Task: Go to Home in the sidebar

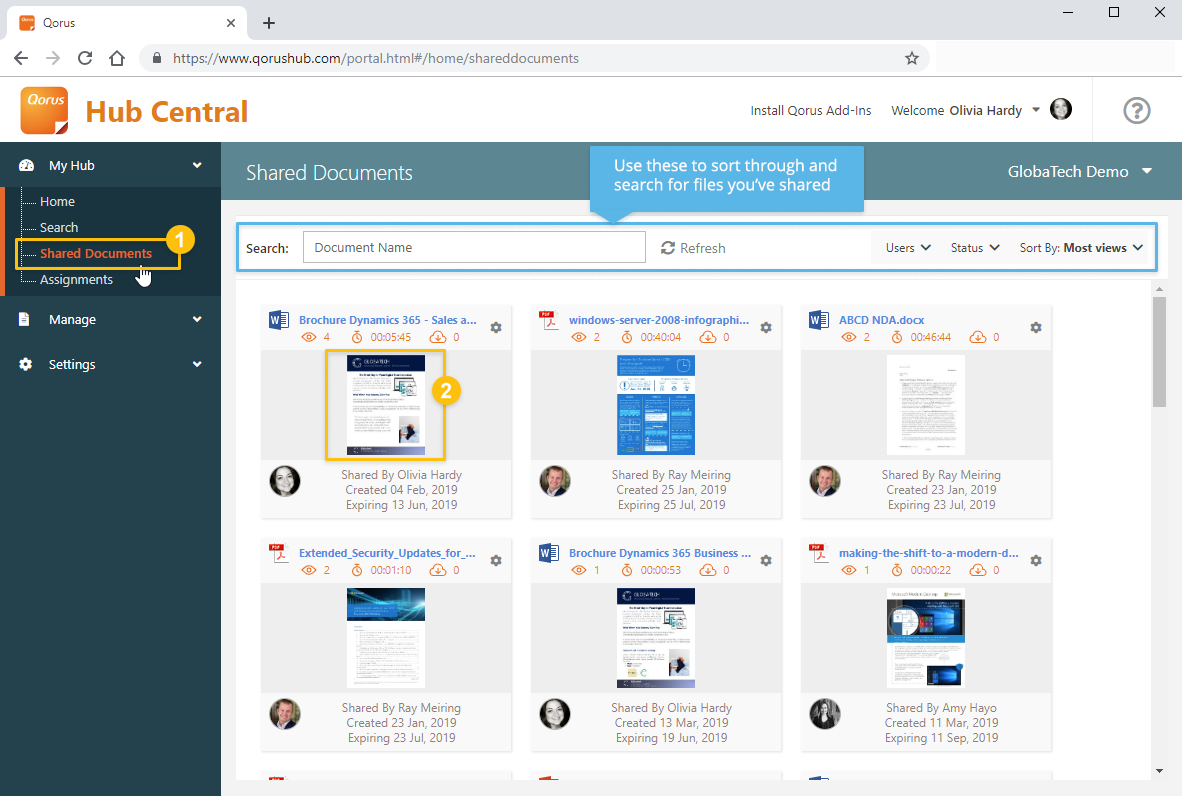Action: (x=57, y=201)
